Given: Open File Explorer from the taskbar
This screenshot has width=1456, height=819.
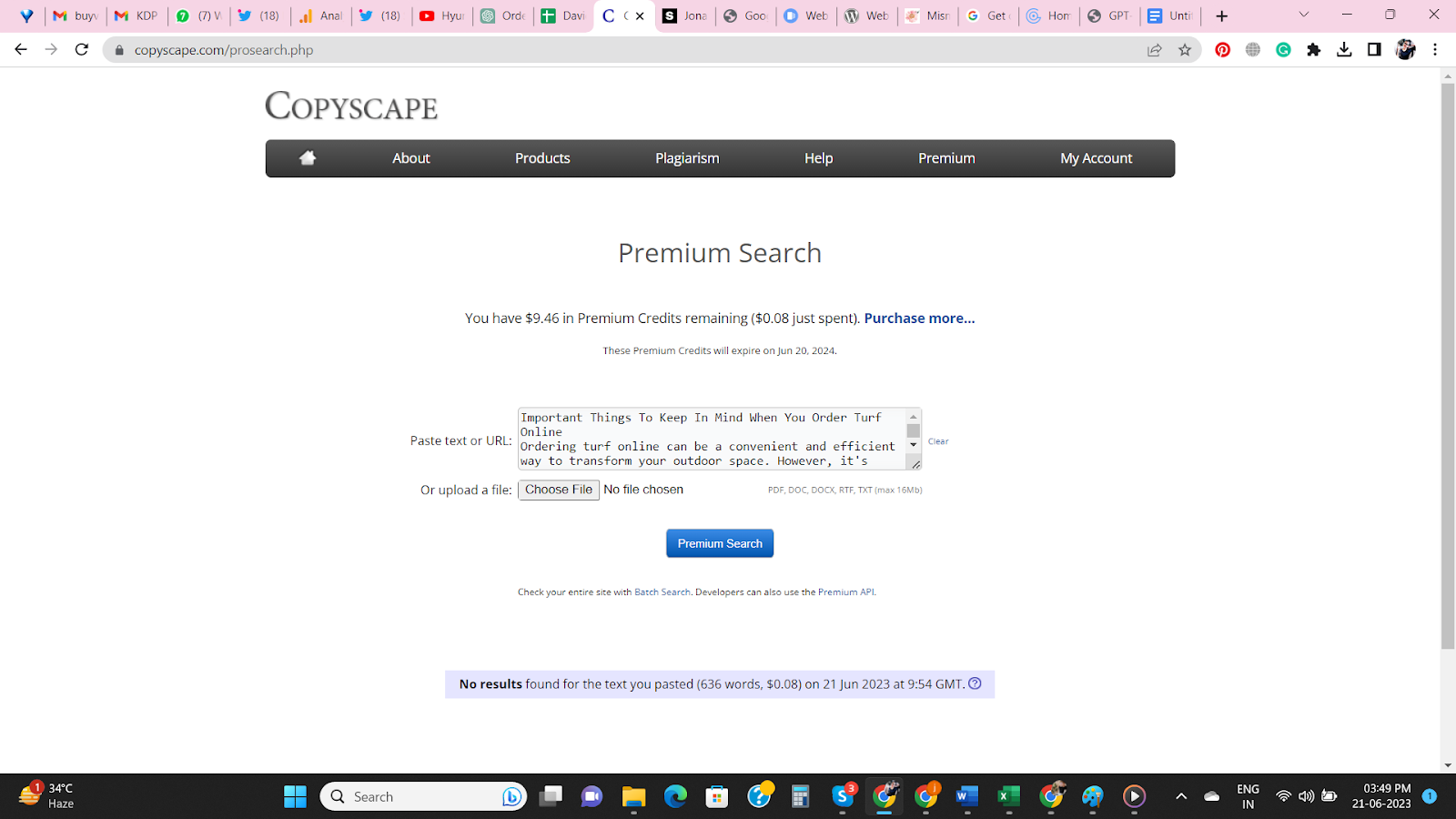Looking at the screenshot, I should [633, 797].
